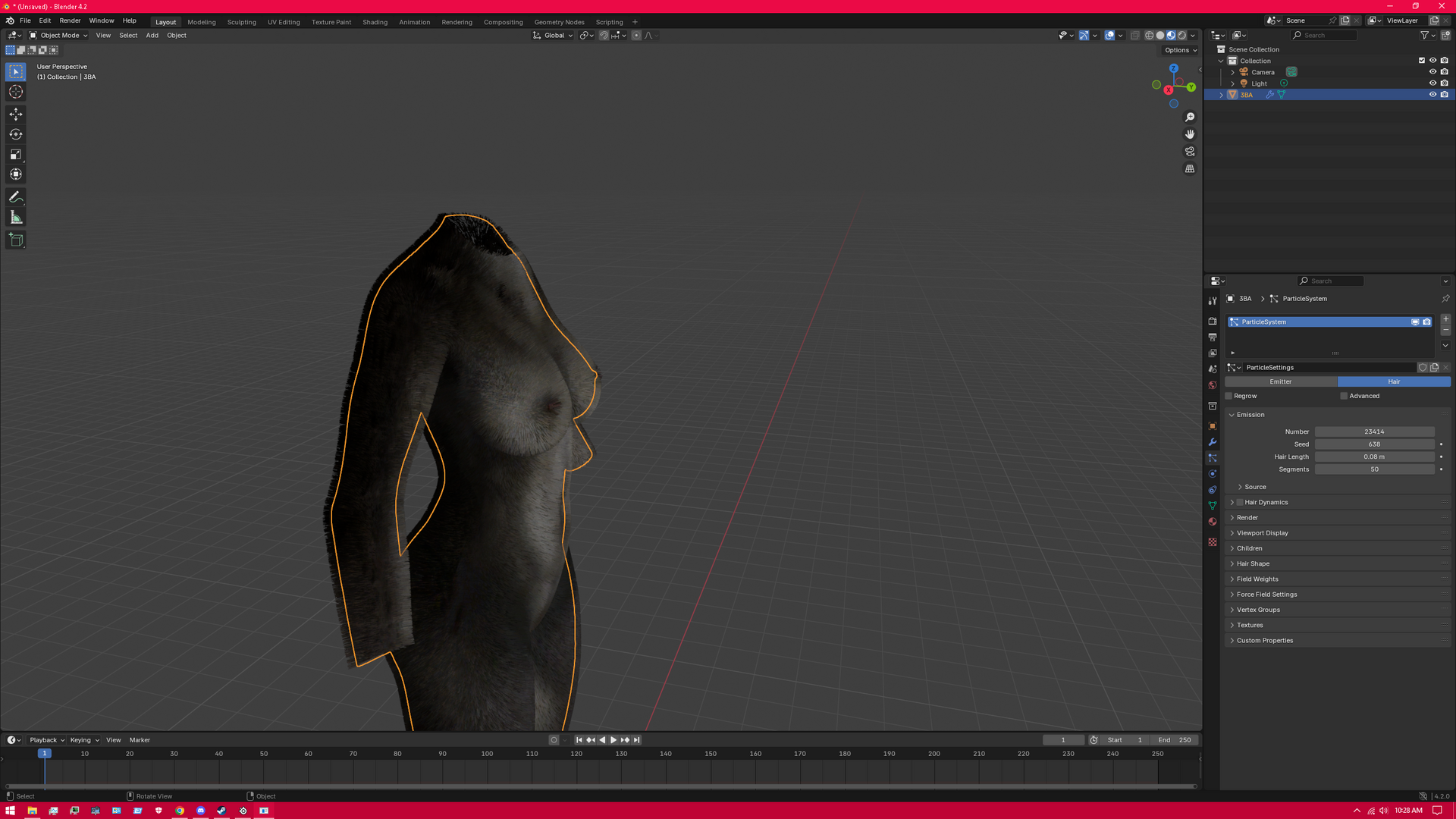This screenshot has width=1456, height=819.
Task: Open the Add menu in viewport header
Action: click(x=152, y=36)
